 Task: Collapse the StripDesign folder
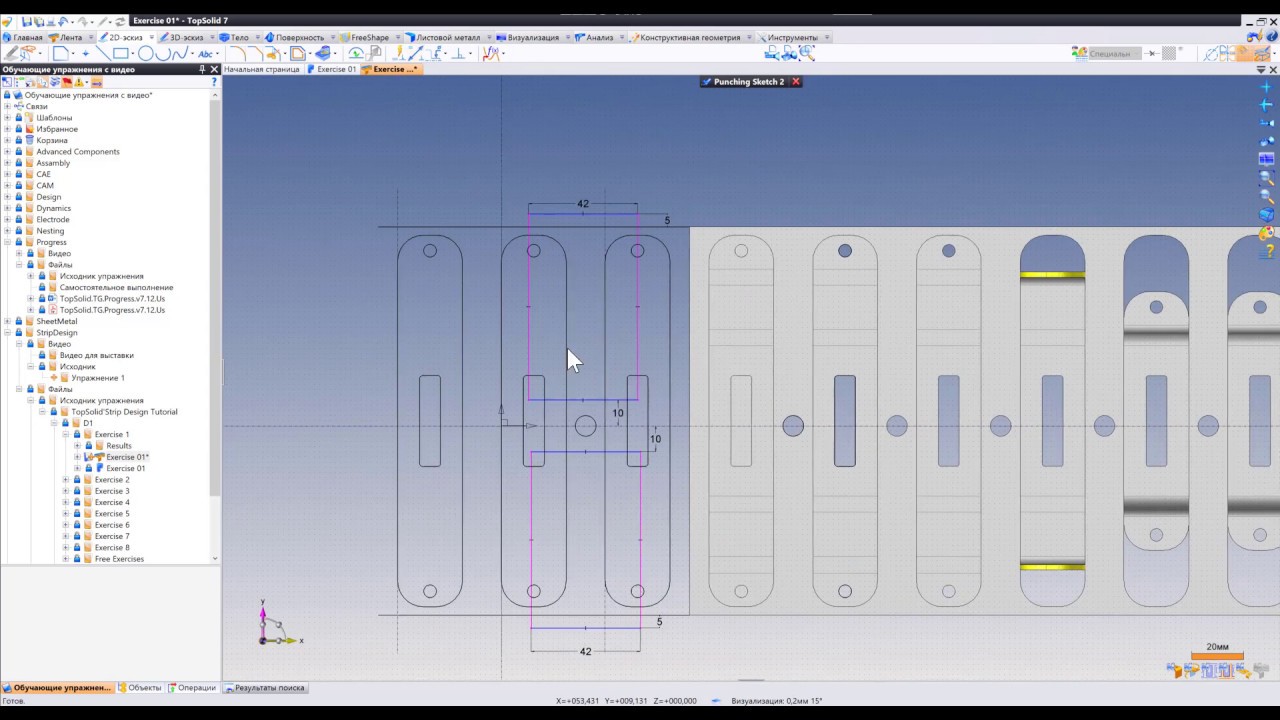(7, 332)
